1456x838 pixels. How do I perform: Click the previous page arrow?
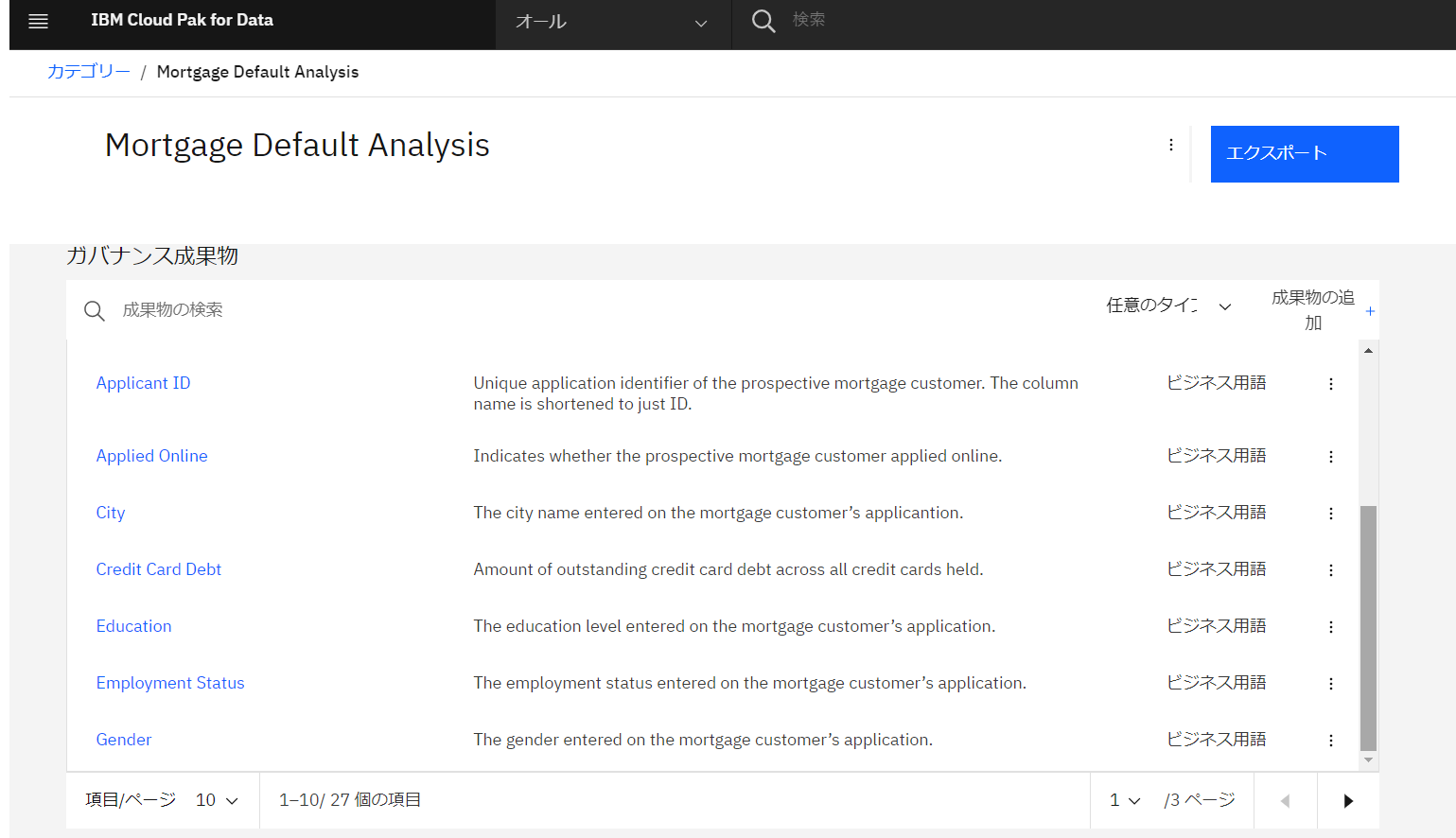click(x=1285, y=801)
